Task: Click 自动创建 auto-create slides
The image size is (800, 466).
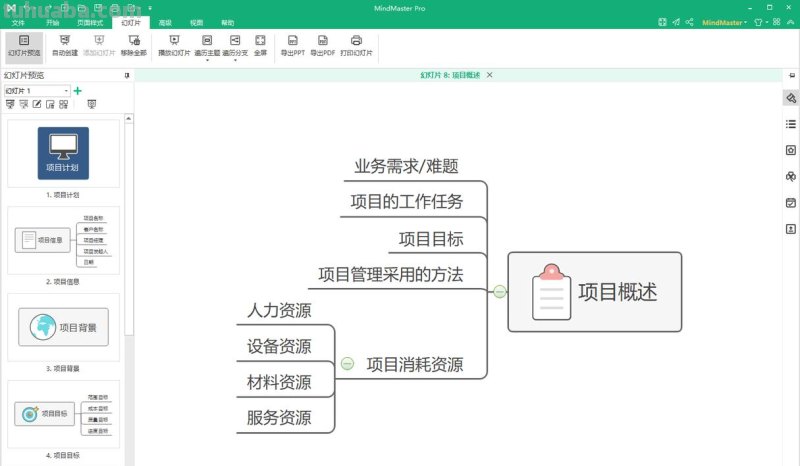Action: [65, 45]
